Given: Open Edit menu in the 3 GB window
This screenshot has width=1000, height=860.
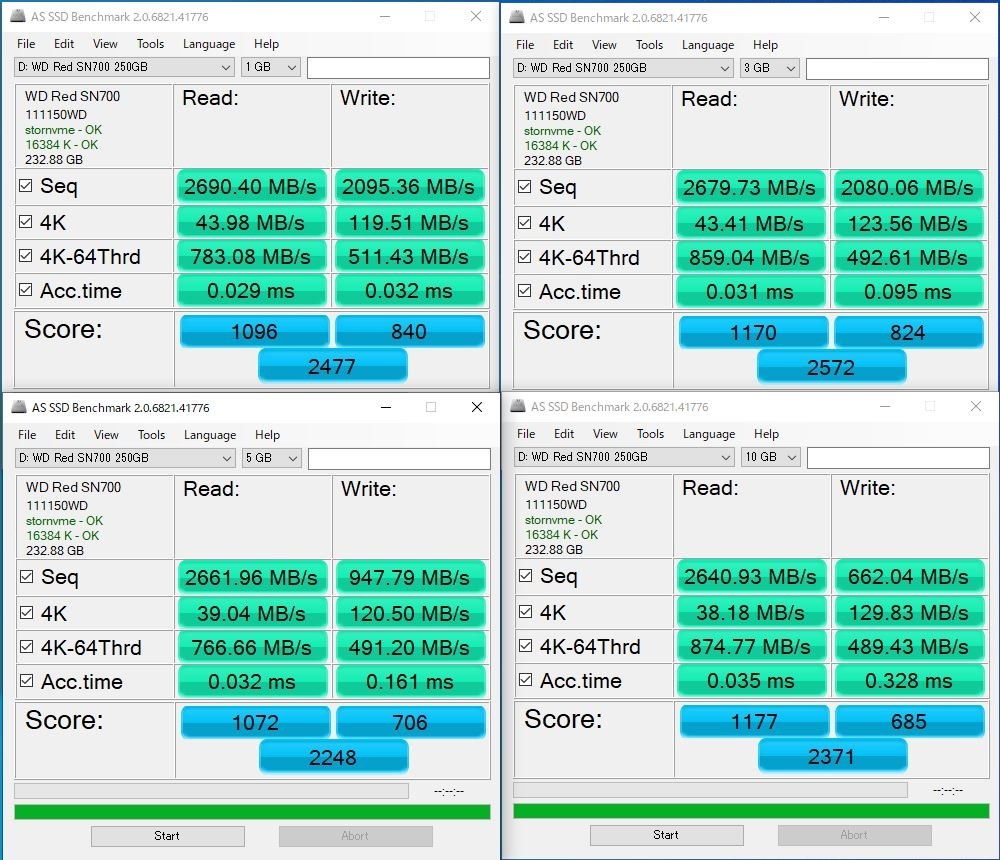Looking at the screenshot, I should click(x=562, y=45).
